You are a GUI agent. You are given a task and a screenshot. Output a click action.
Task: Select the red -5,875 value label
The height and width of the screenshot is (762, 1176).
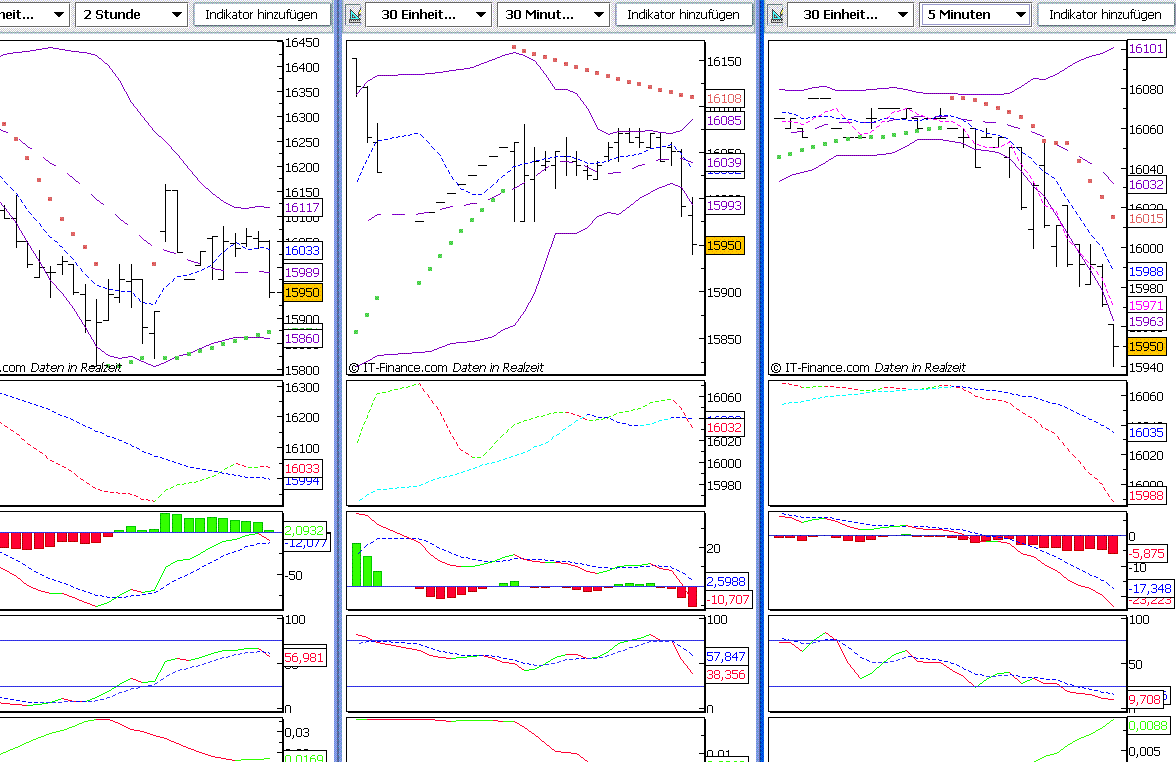(1148, 553)
